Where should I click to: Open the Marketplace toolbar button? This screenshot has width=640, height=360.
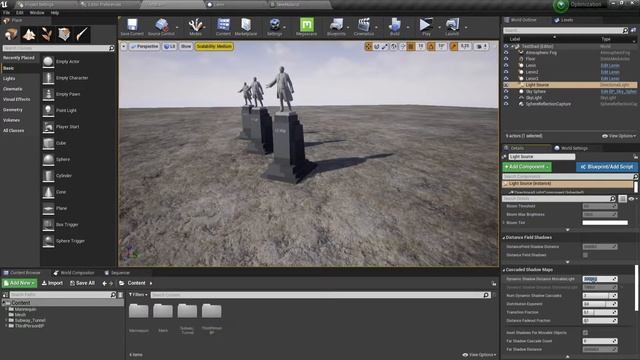coord(246,27)
